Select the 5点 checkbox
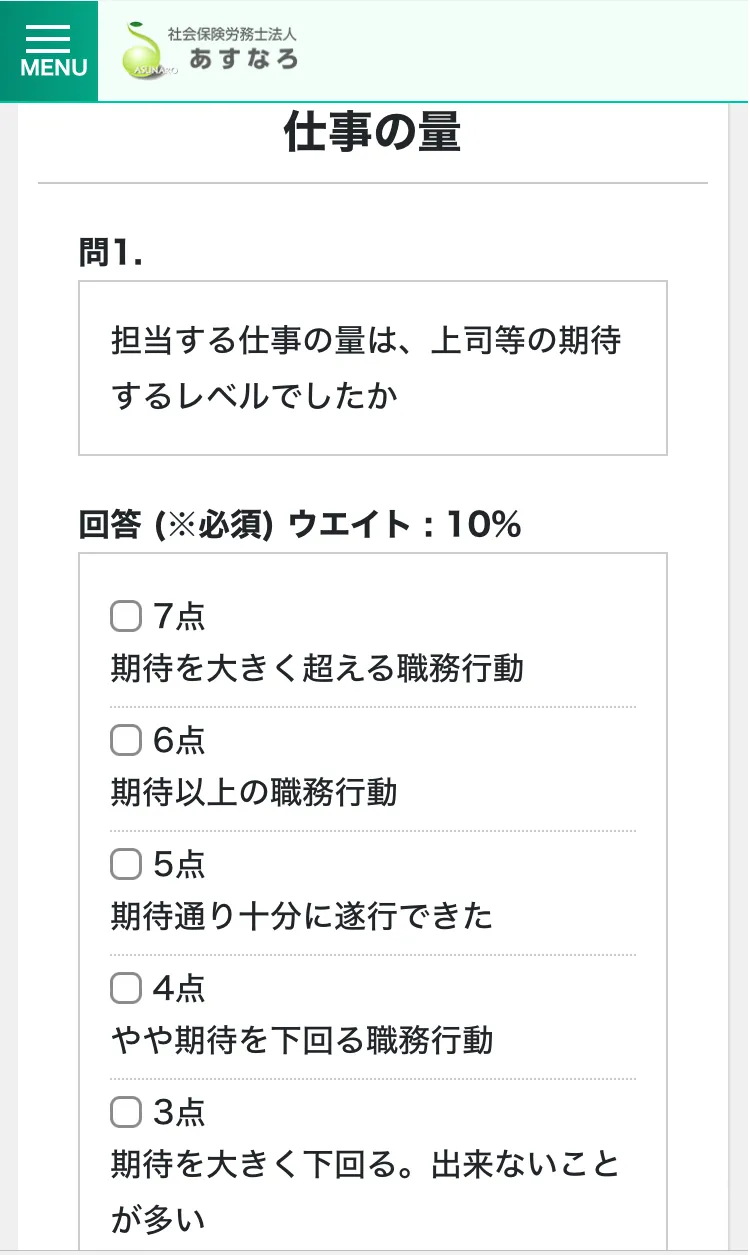 click(125, 864)
